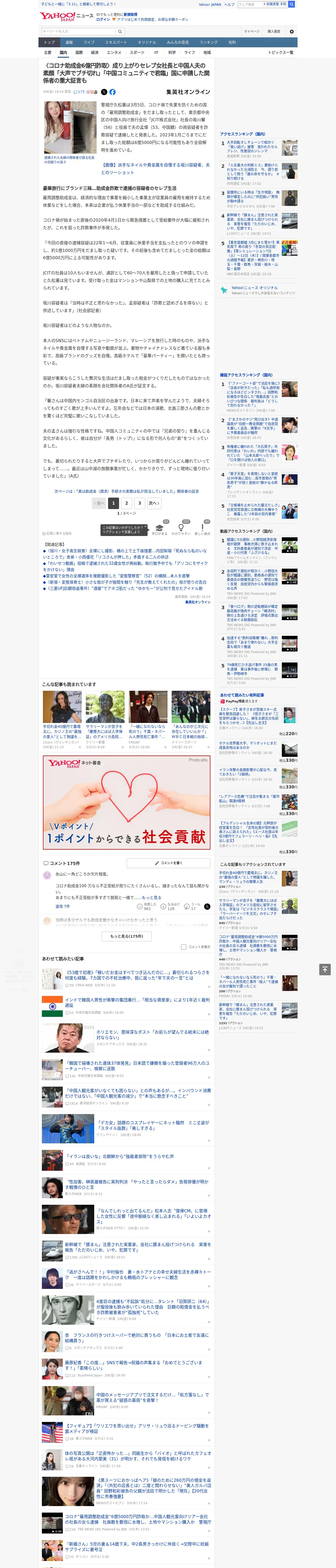Open the ヘルプ link
Screen dimensions: 336x1568
pos(229,4)
